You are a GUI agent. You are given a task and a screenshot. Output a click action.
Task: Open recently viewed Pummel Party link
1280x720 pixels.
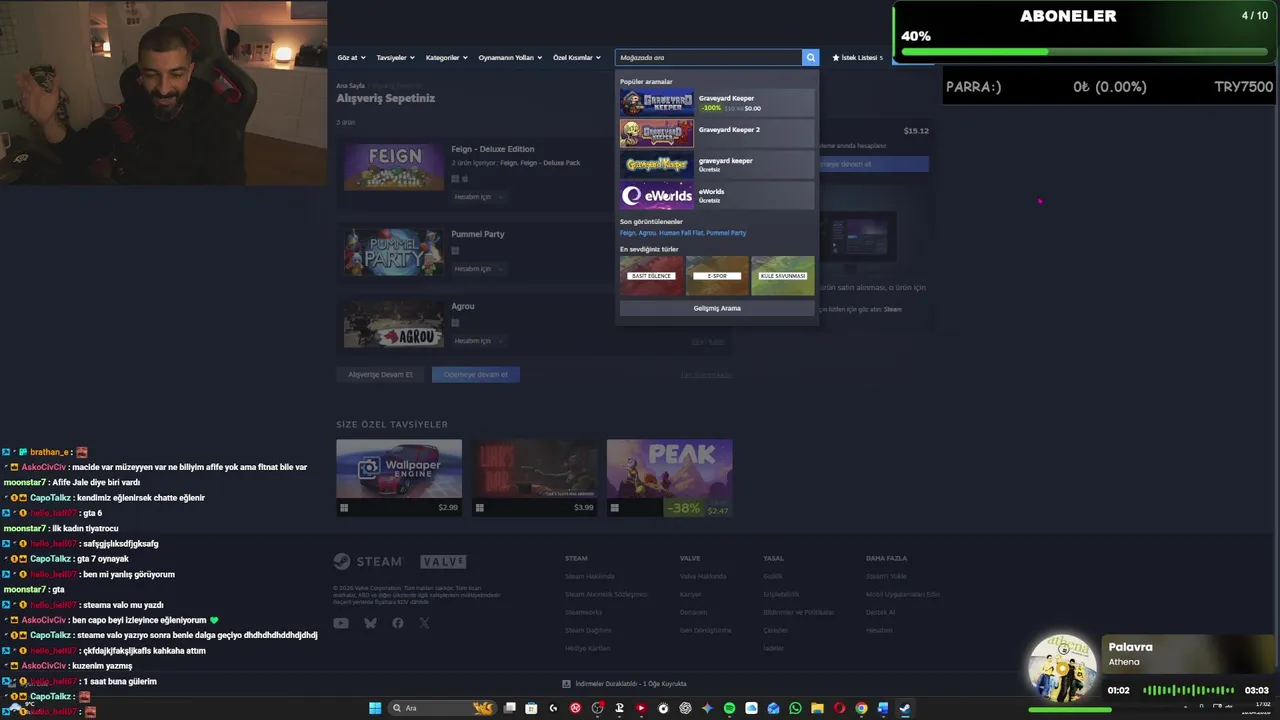726,233
